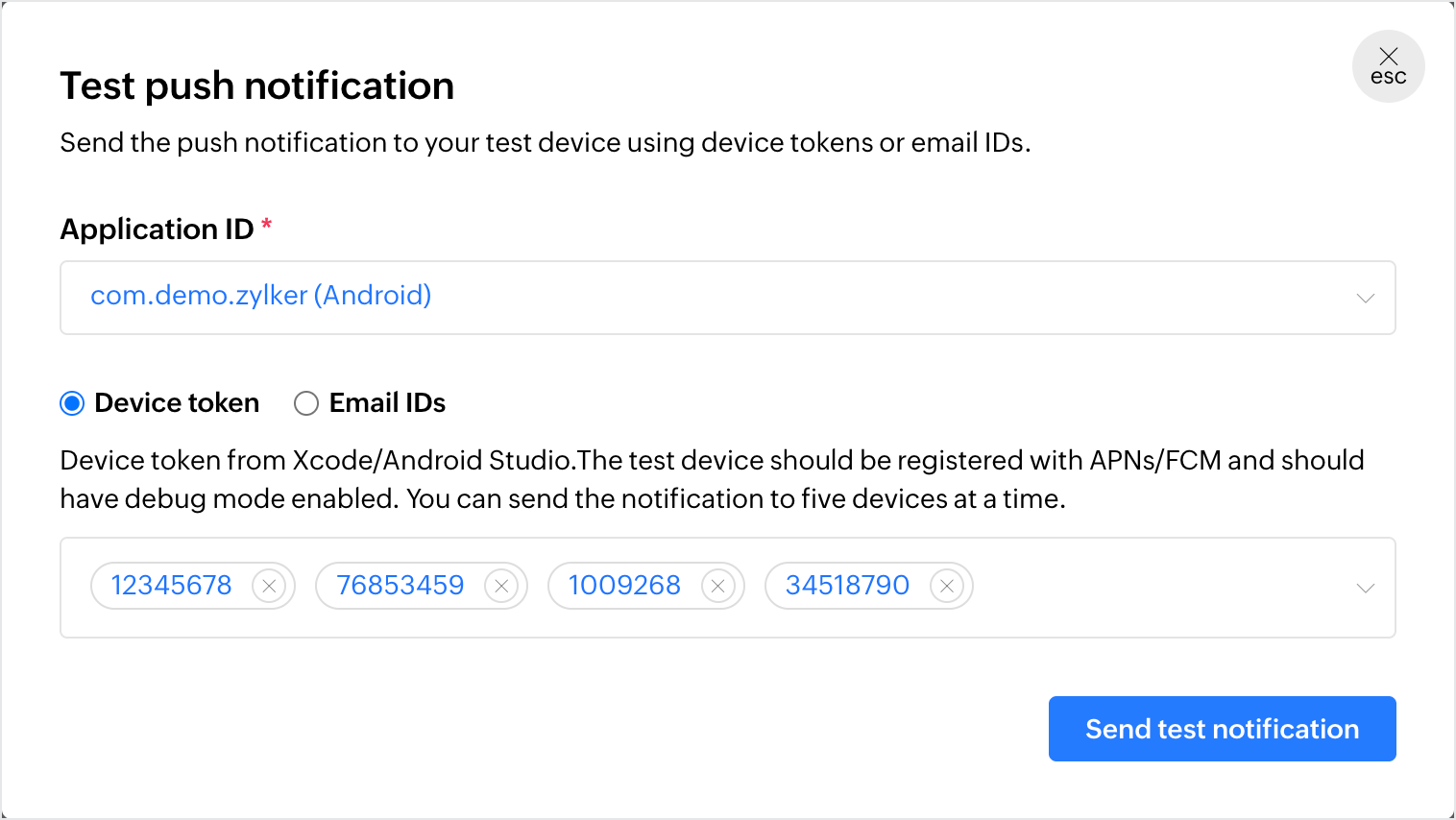
Task: Choose the Email IDs radio option
Action: tap(306, 403)
